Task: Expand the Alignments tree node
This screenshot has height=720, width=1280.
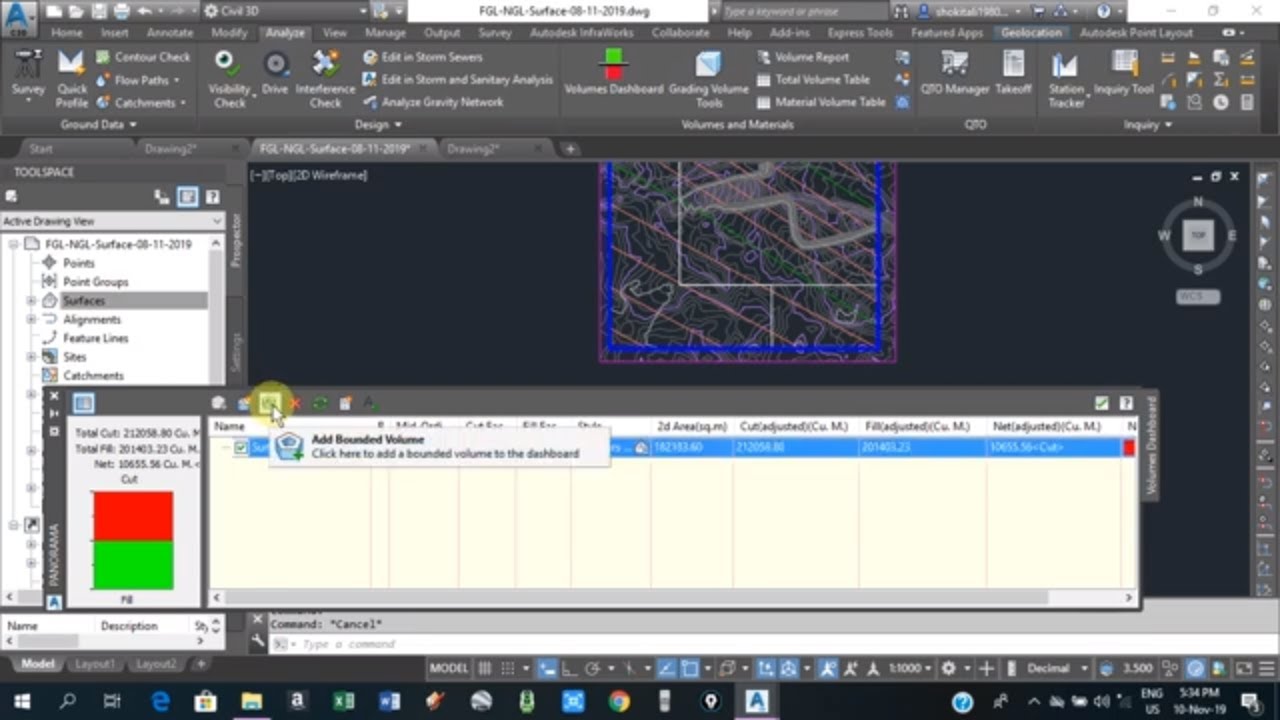Action: [x=31, y=320]
